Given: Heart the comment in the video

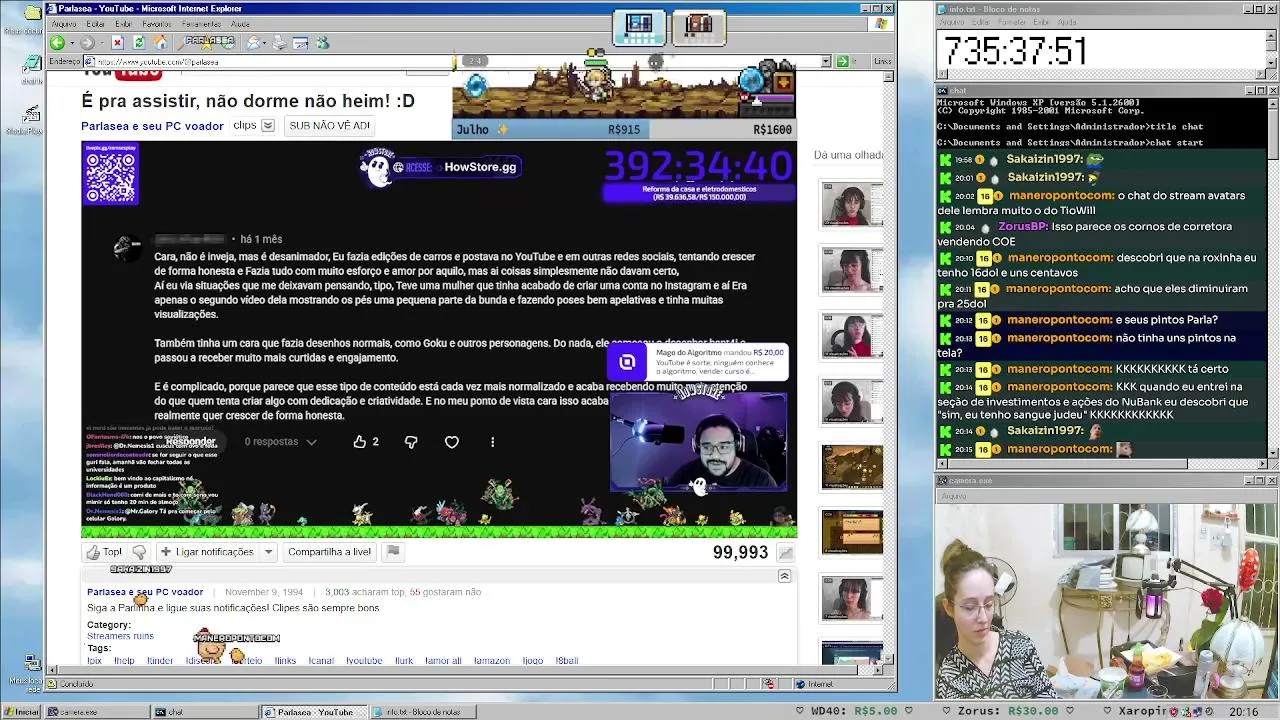Looking at the screenshot, I should pyautogui.click(x=452, y=442).
